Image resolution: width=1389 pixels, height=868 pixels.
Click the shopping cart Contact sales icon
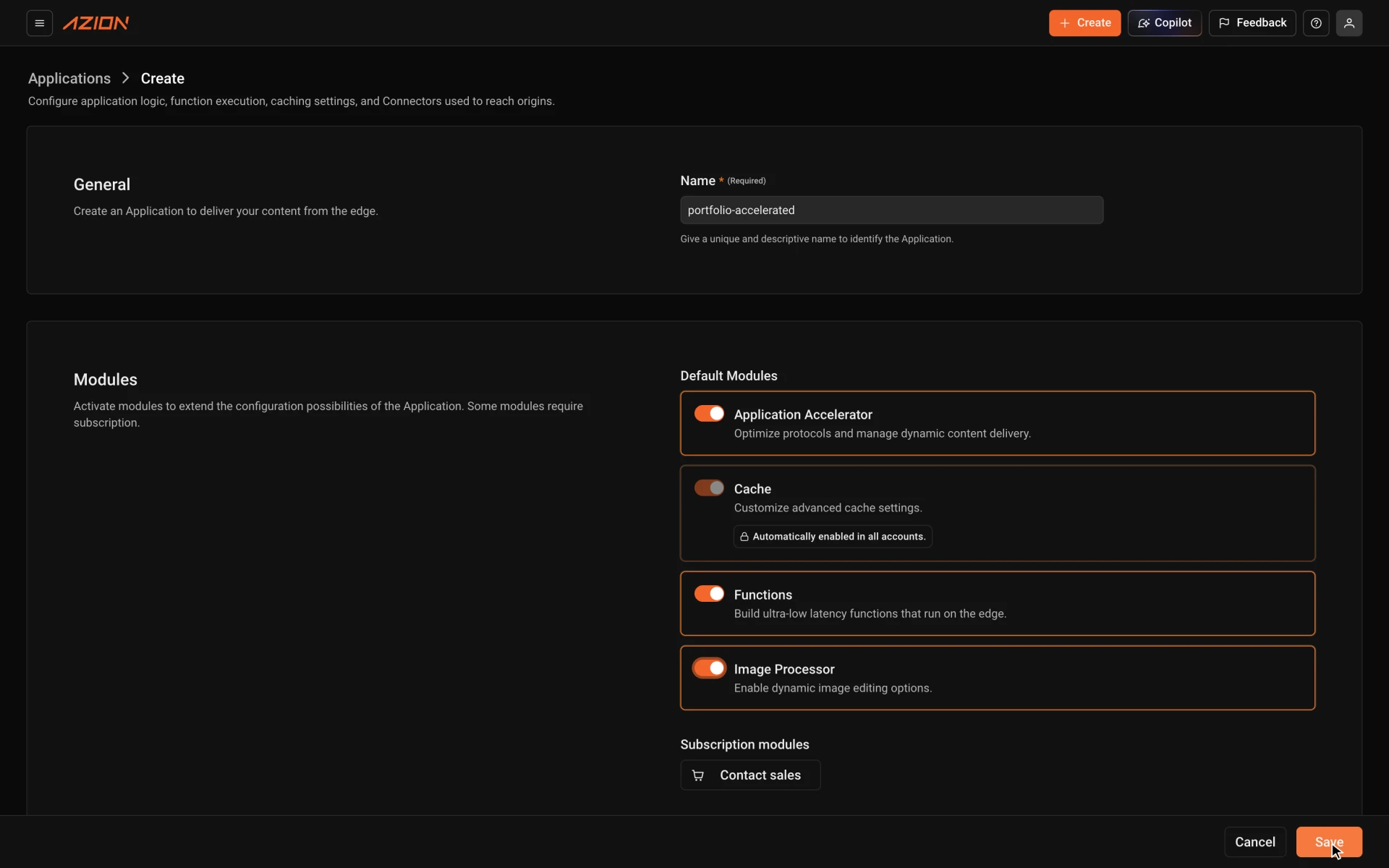pyautogui.click(x=698, y=775)
